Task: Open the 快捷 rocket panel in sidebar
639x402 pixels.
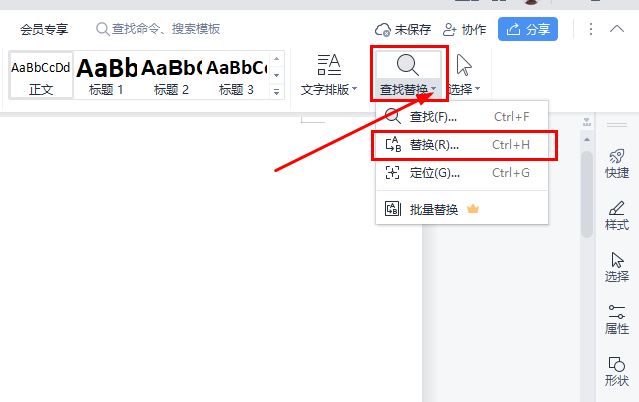Action: point(617,163)
